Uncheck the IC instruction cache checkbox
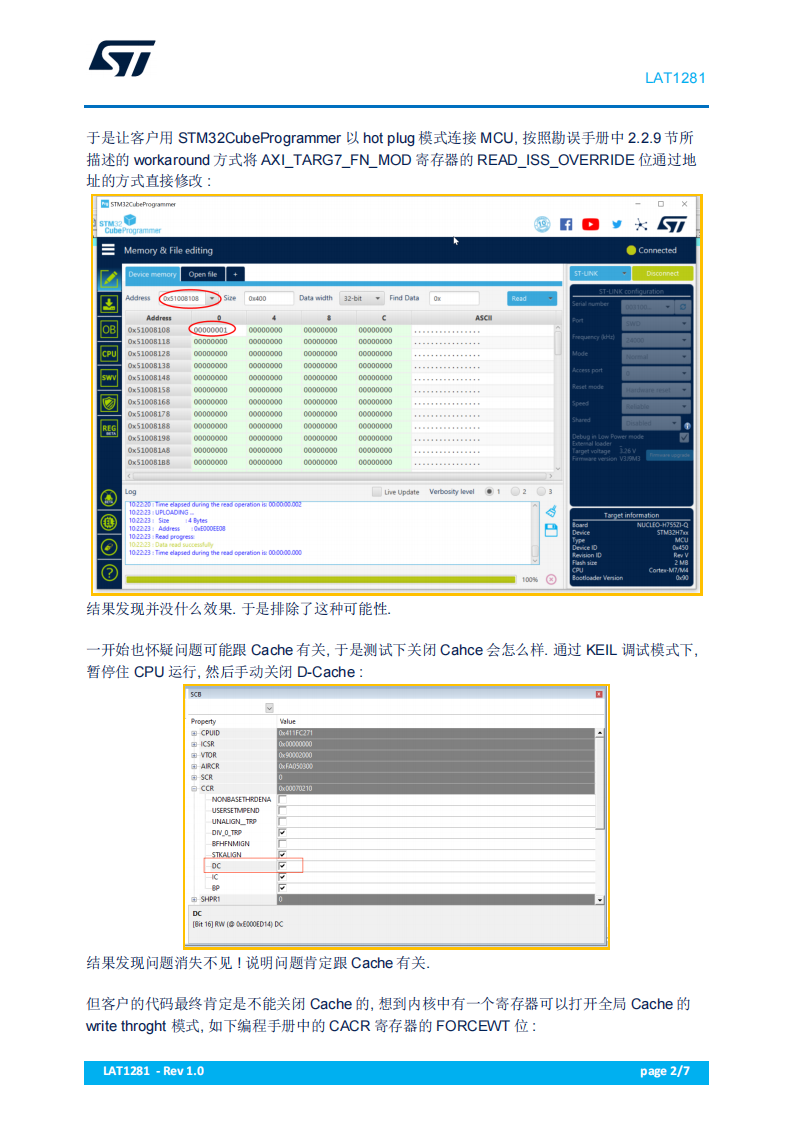793x1122 pixels. [x=282, y=877]
